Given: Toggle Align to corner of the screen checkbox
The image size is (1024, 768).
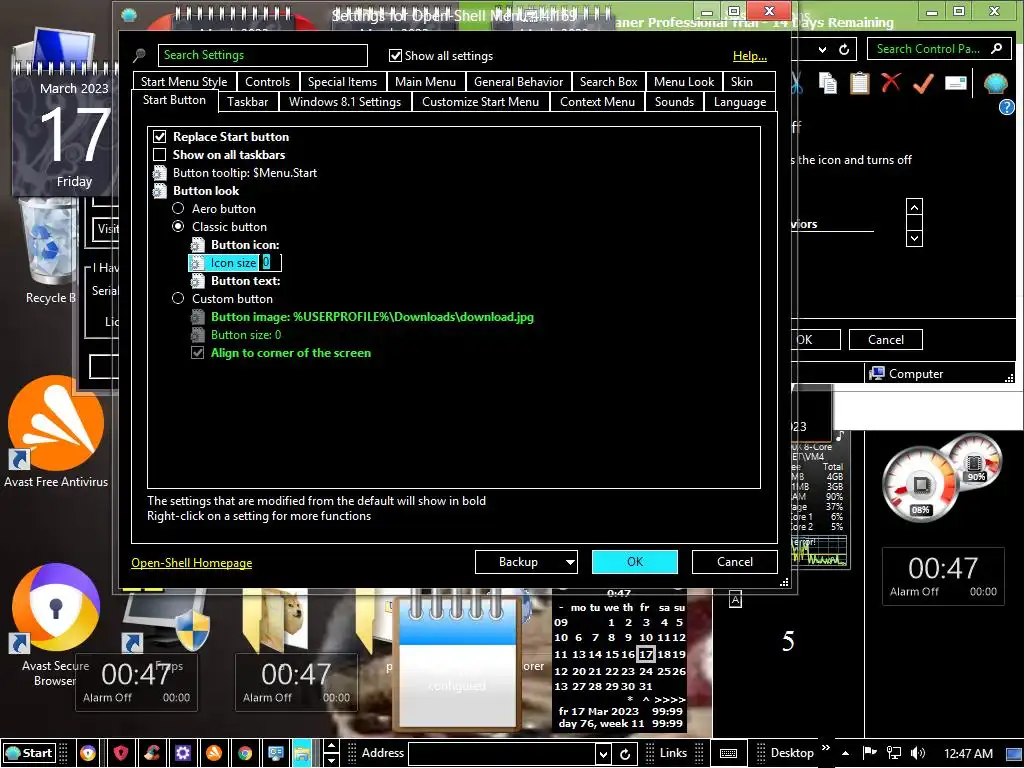Looking at the screenshot, I should tap(197, 353).
